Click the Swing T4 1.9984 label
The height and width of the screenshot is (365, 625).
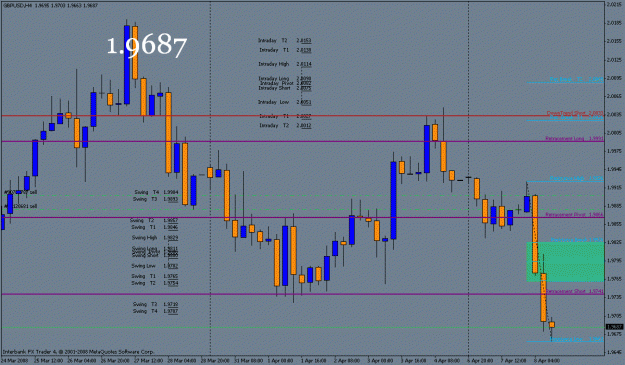pyautogui.click(x=156, y=192)
